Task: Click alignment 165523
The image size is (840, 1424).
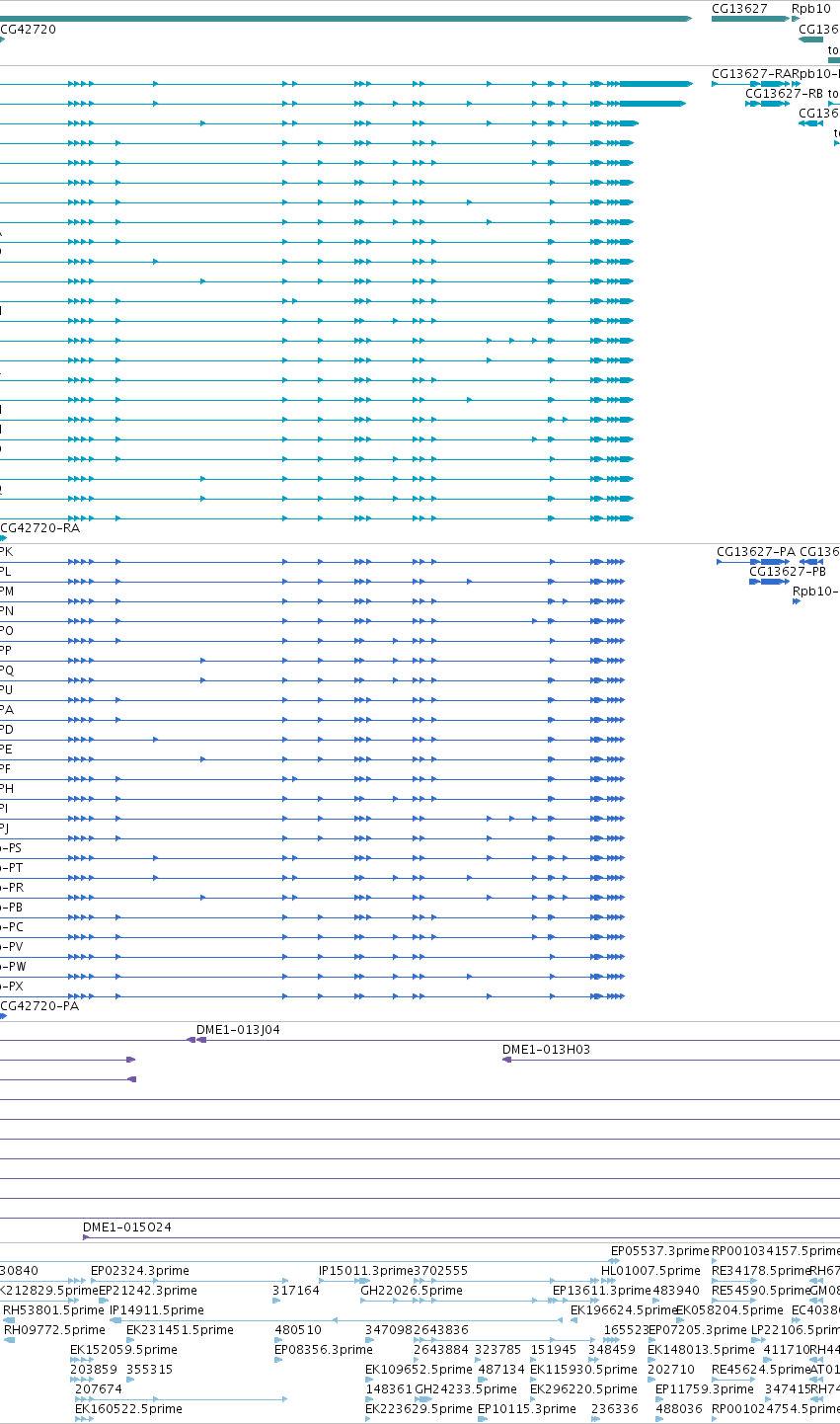Action: coord(626,1330)
